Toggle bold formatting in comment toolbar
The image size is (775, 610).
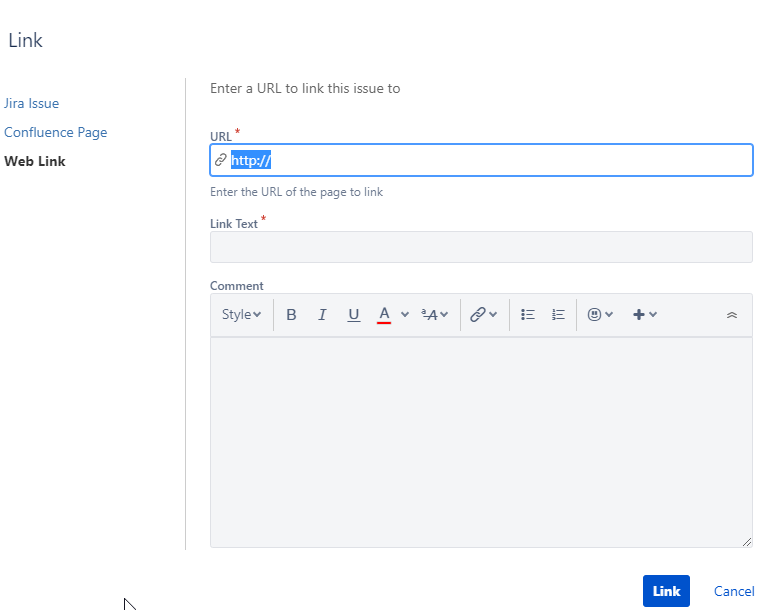point(291,314)
